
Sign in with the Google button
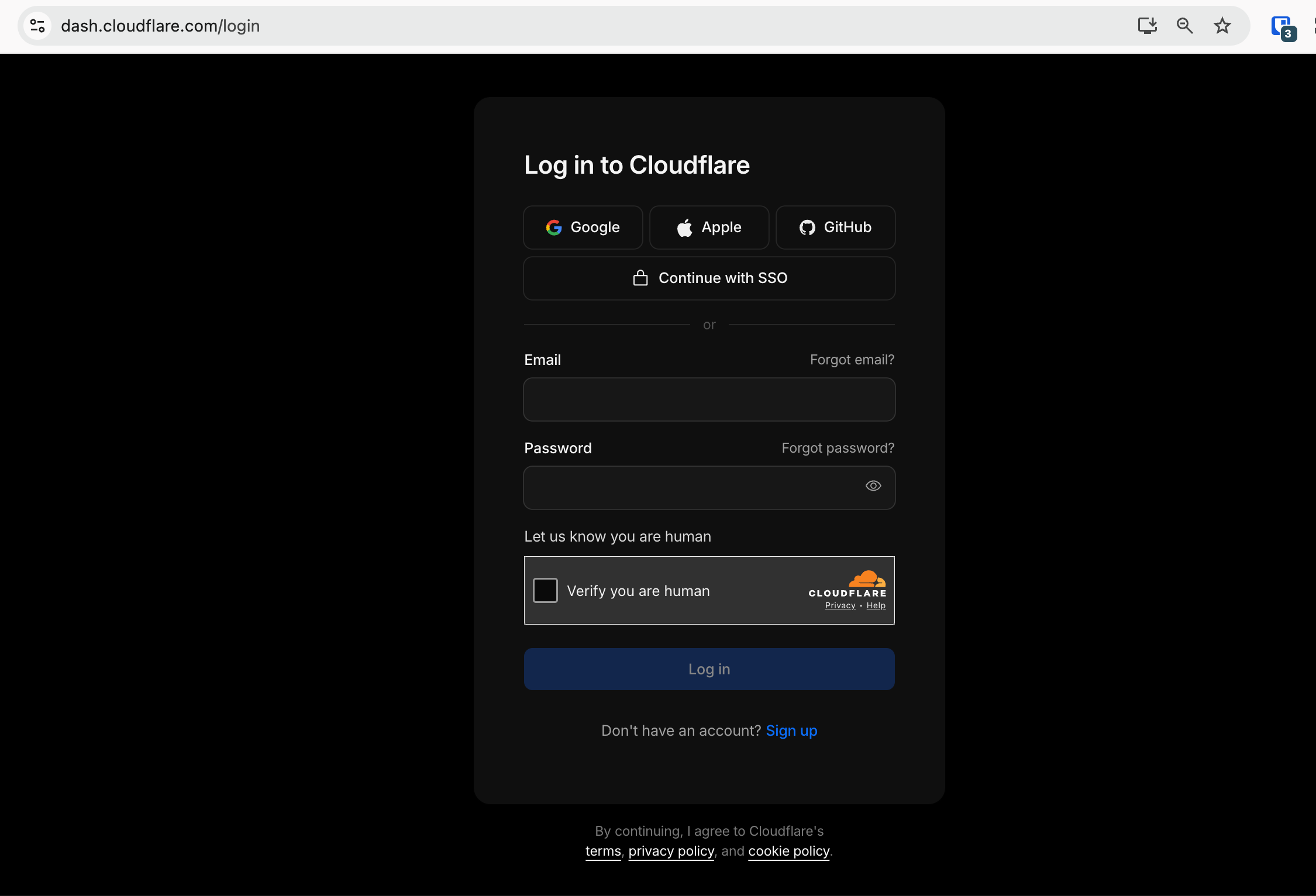click(x=583, y=228)
